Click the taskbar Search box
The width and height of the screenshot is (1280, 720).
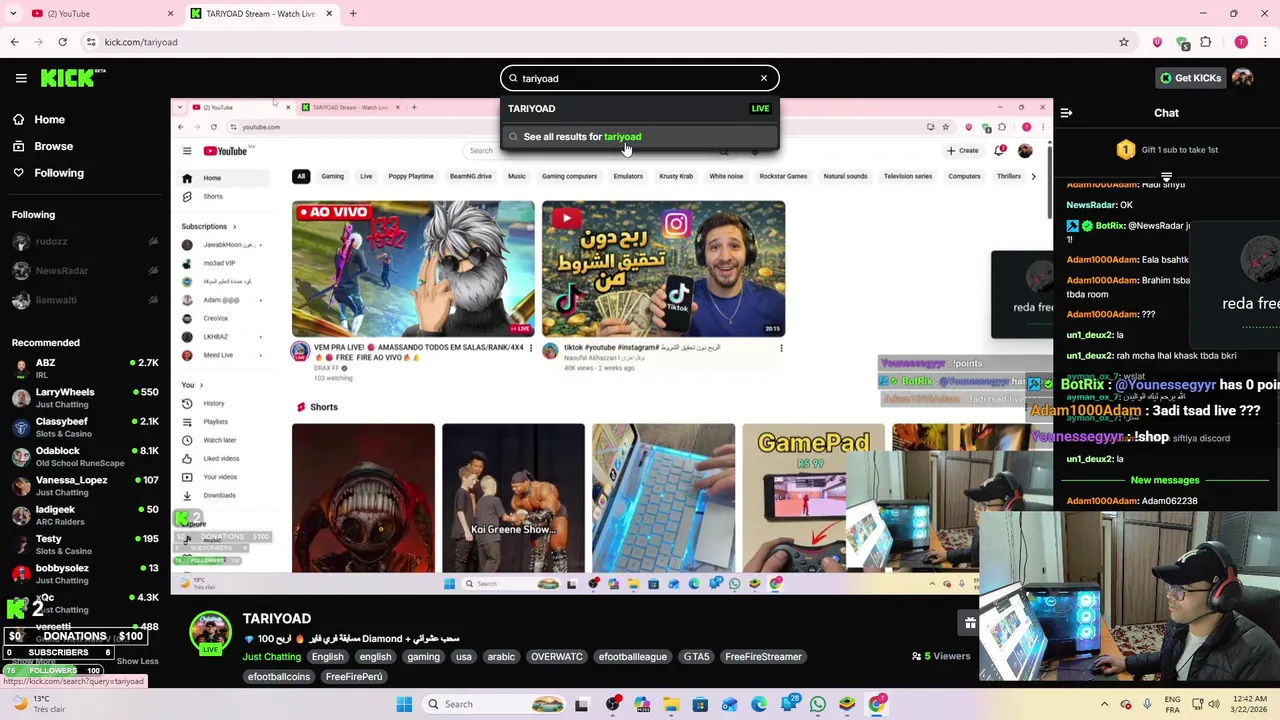pyautogui.click(x=493, y=704)
